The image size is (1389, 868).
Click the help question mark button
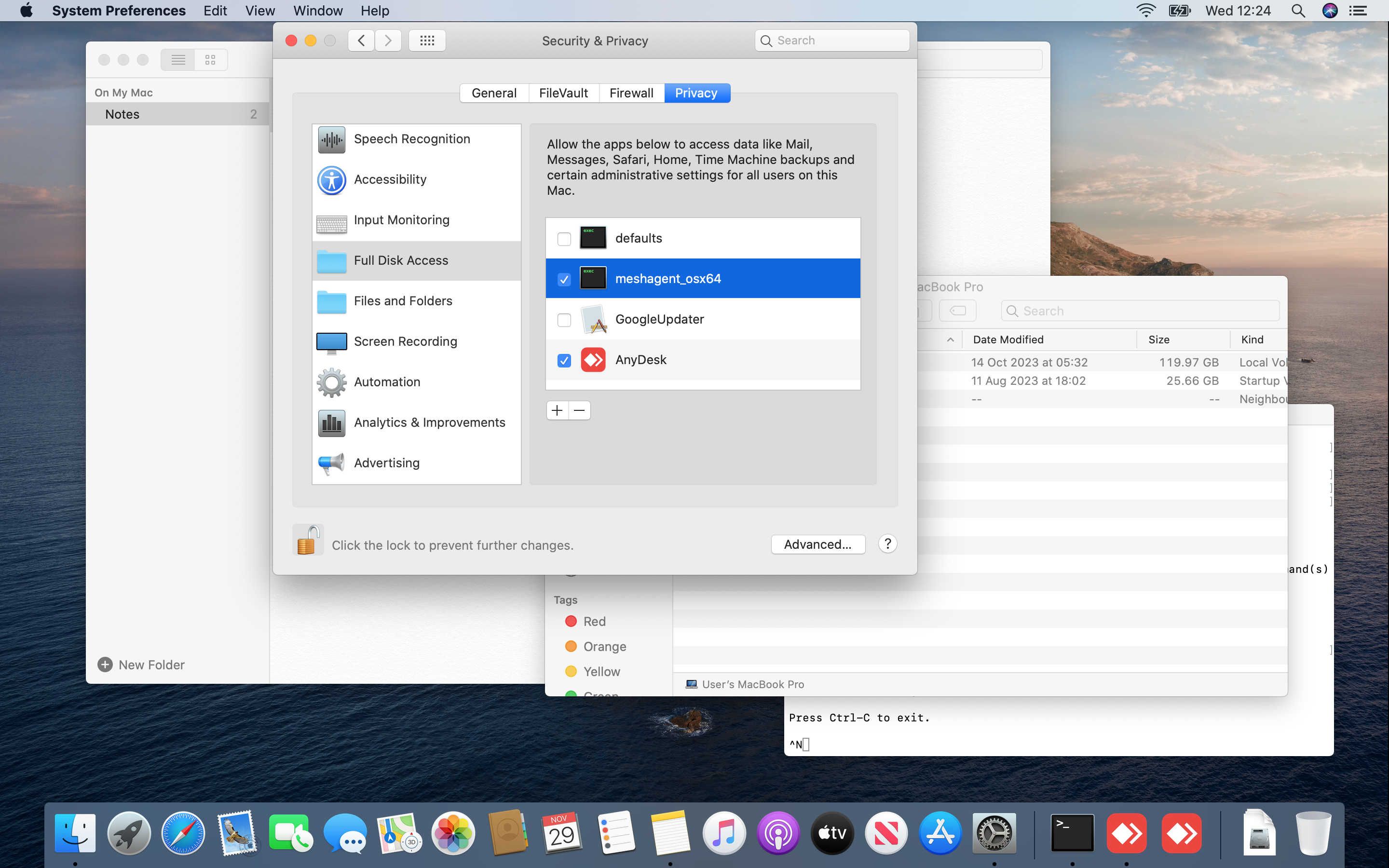pyautogui.click(x=887, y=543)
